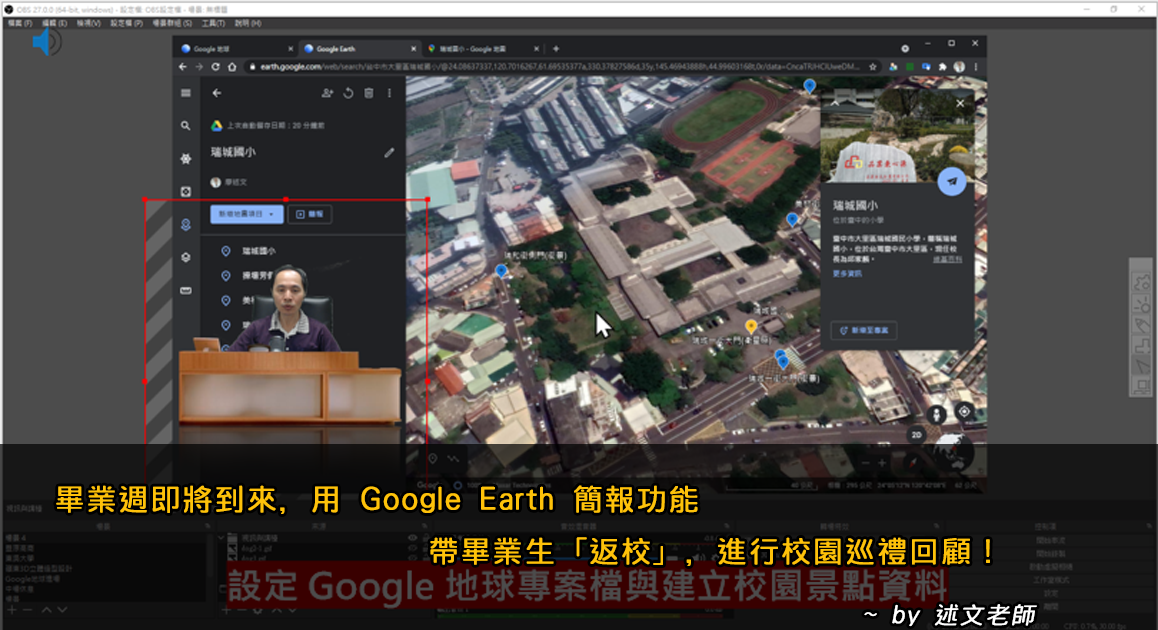
Task: Click the I'm Feeling Lucky dice icon
Action: coord(185,191)
